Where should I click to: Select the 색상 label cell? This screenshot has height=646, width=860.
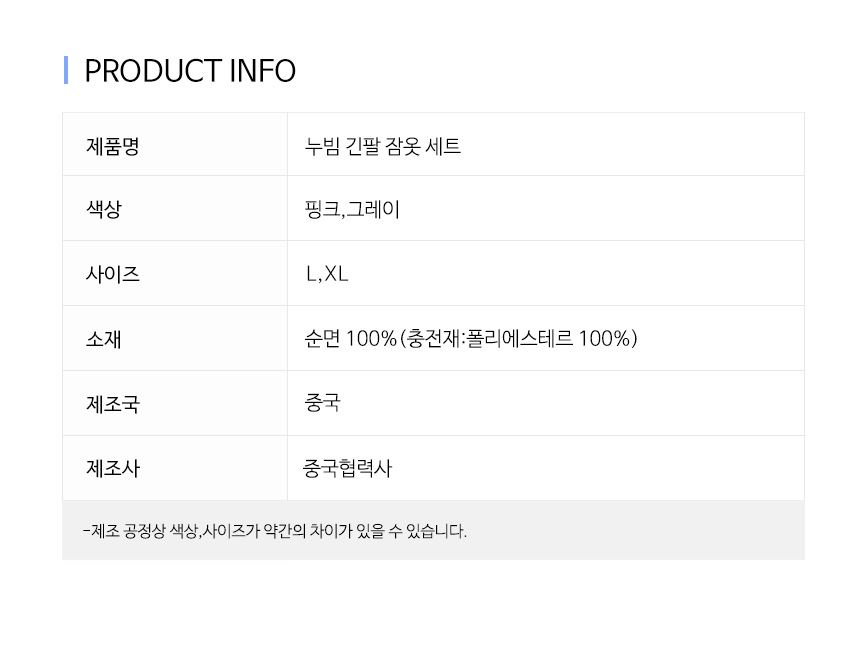click(x=175, y=208)
